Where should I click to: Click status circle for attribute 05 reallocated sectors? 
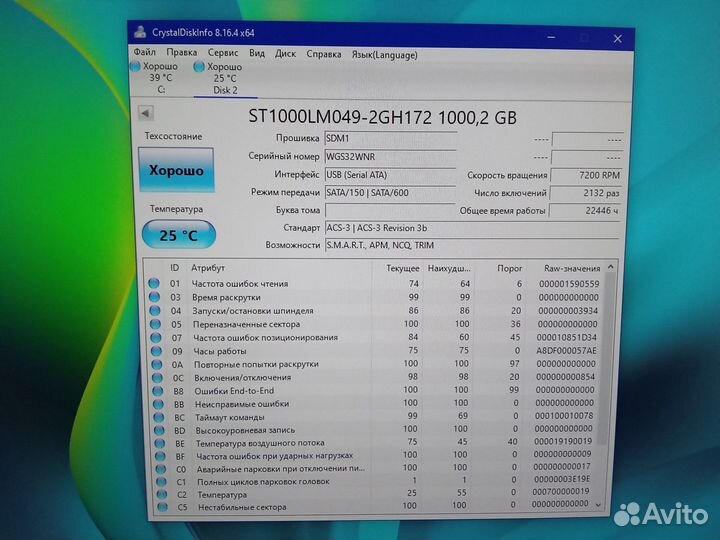click(x=154, y=324)
